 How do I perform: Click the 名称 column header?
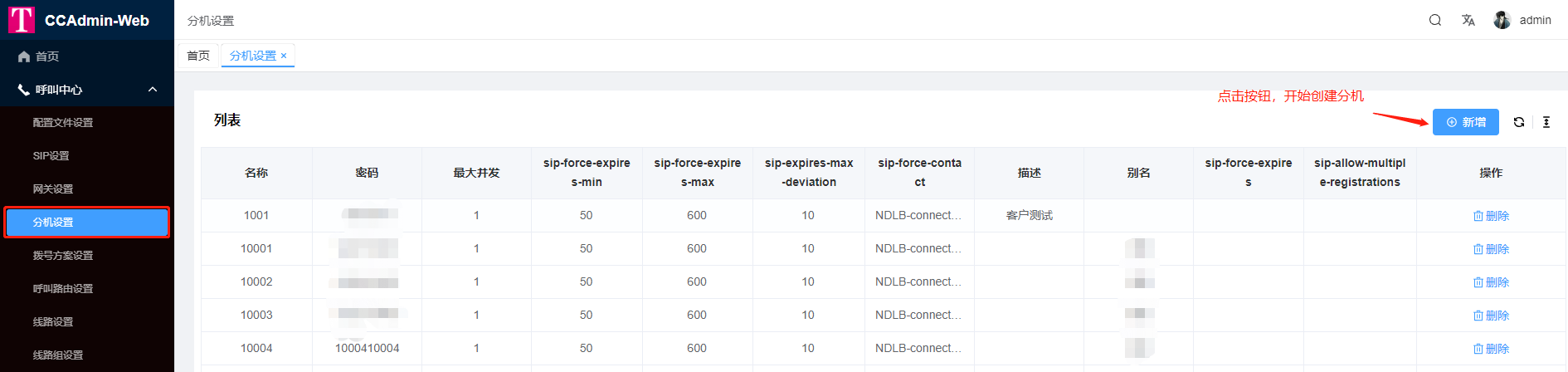point(256,173)
